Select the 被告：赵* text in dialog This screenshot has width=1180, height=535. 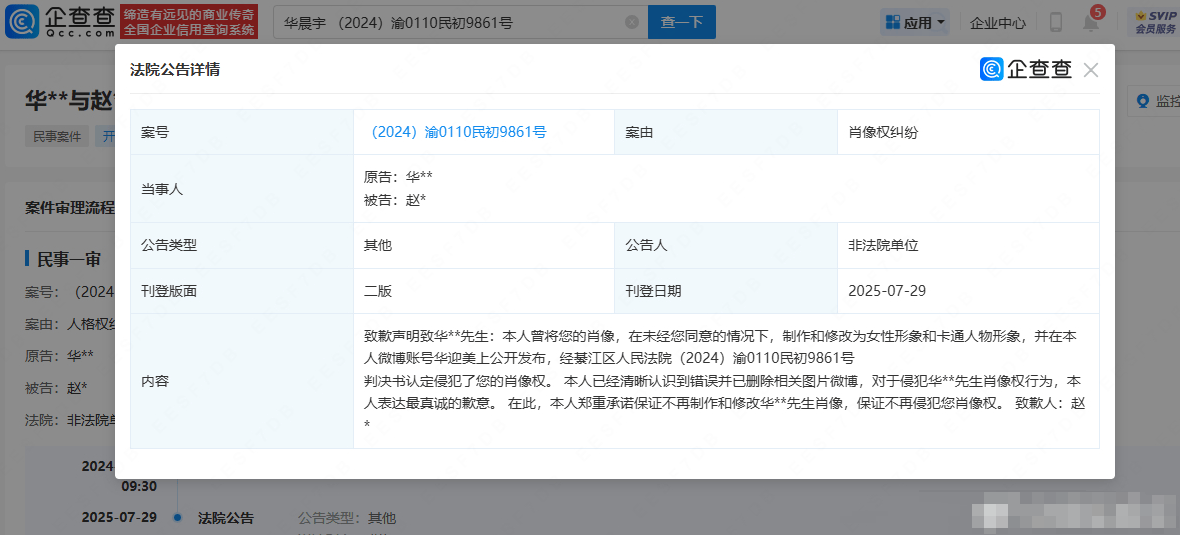395,199
